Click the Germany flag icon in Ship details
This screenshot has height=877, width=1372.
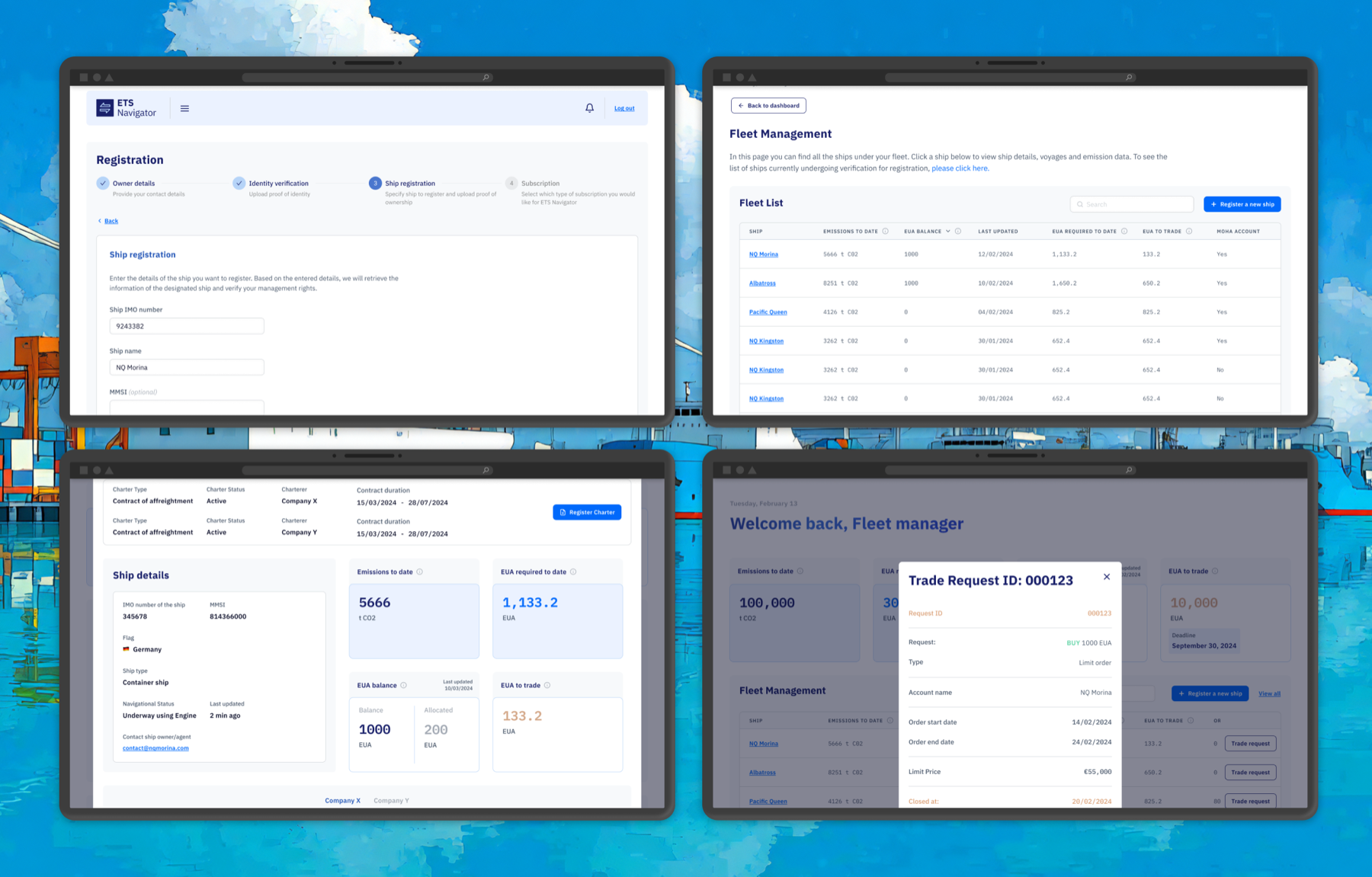(126, 649)
